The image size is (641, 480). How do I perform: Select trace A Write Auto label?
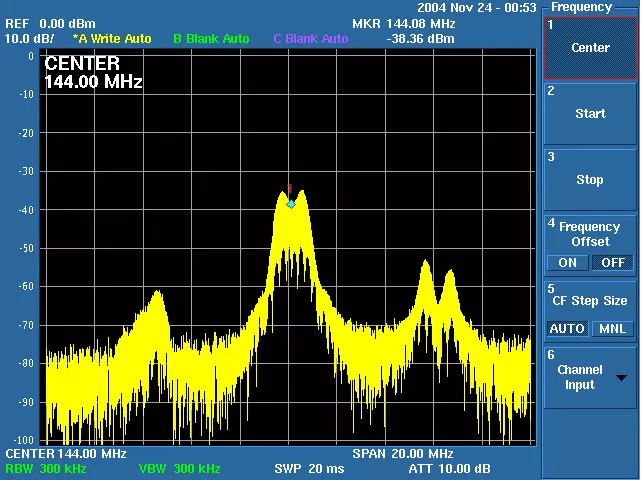pyautogui.click(x=112, y=39)
